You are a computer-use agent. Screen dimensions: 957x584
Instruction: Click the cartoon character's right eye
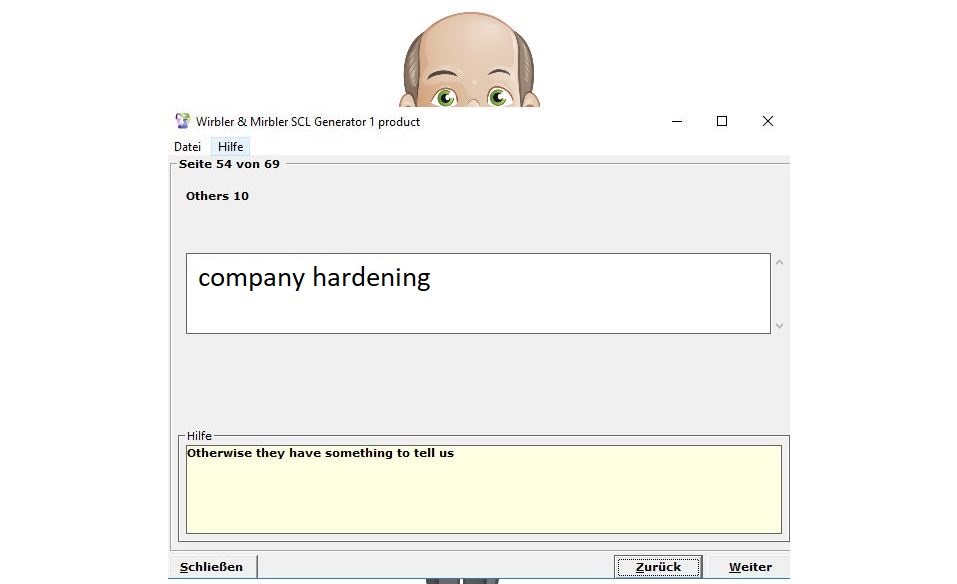[499, 97]
